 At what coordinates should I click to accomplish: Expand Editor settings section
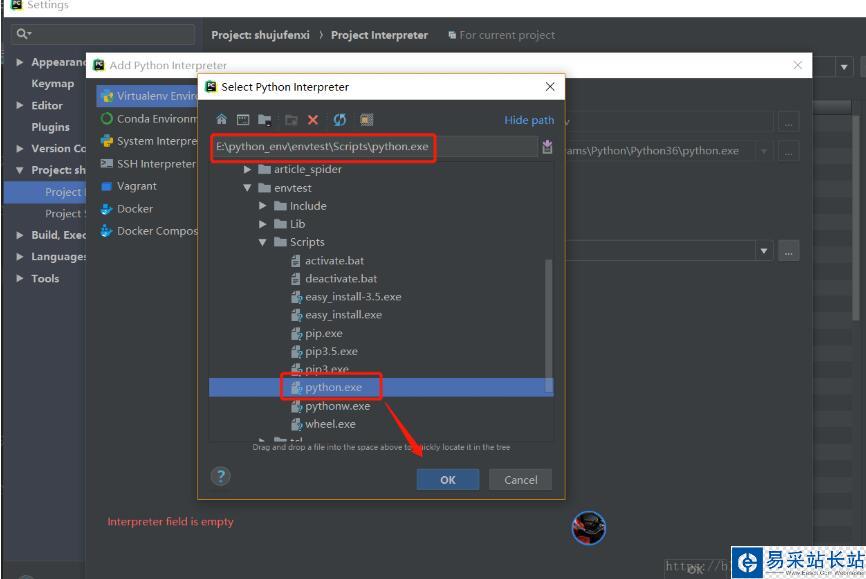(20, 106)
